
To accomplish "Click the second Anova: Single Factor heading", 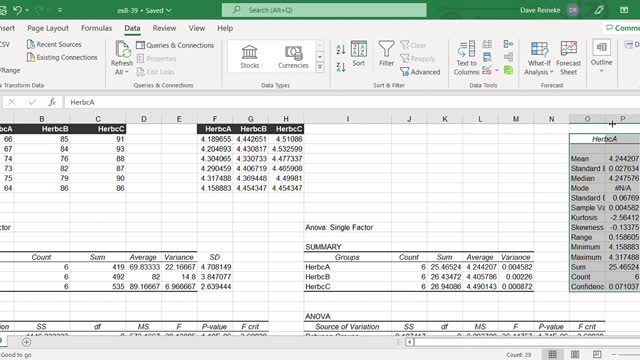I will pyautogui.click(x=339, y=227).
